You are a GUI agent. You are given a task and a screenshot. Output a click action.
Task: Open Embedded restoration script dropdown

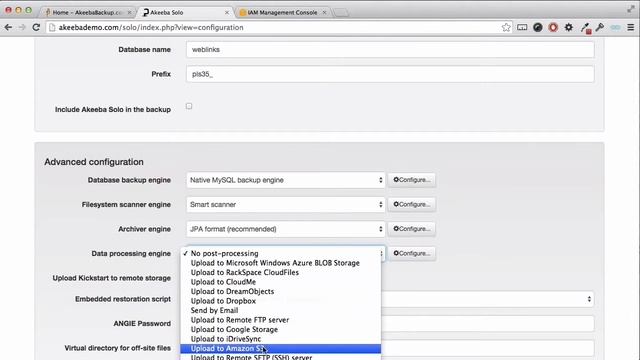pos(488,299)
